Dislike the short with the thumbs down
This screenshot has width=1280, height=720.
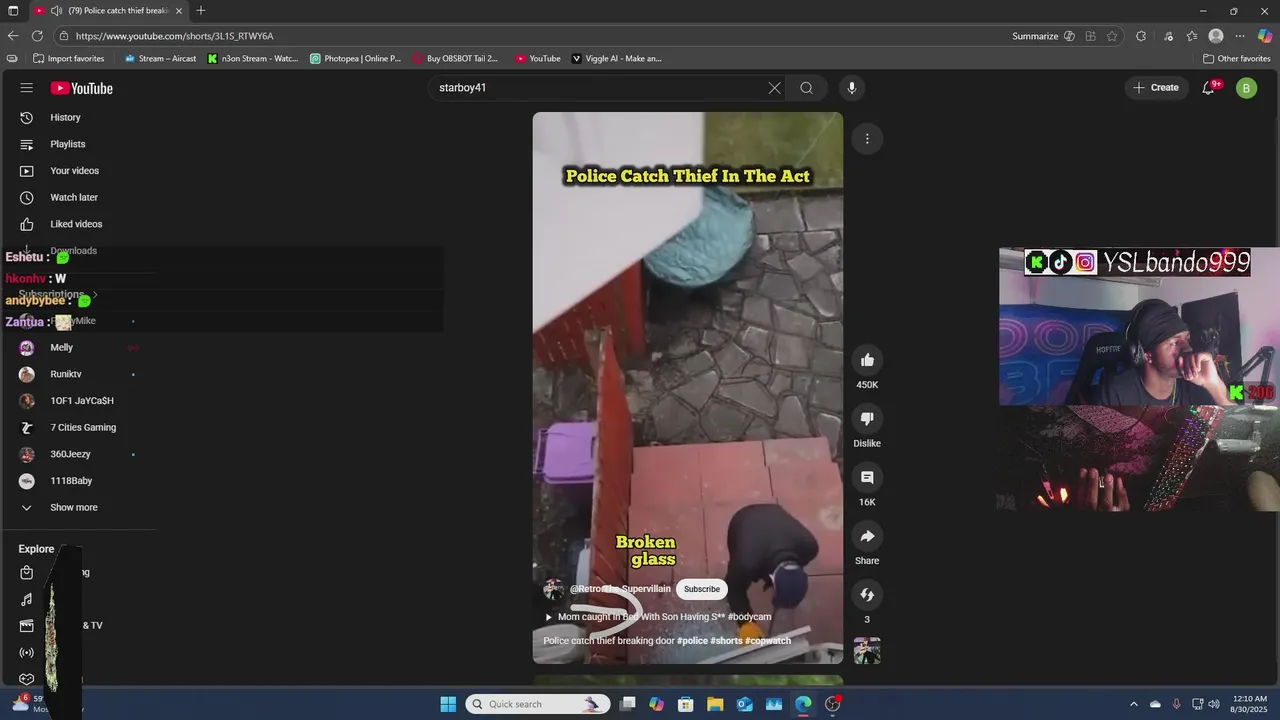867,419
